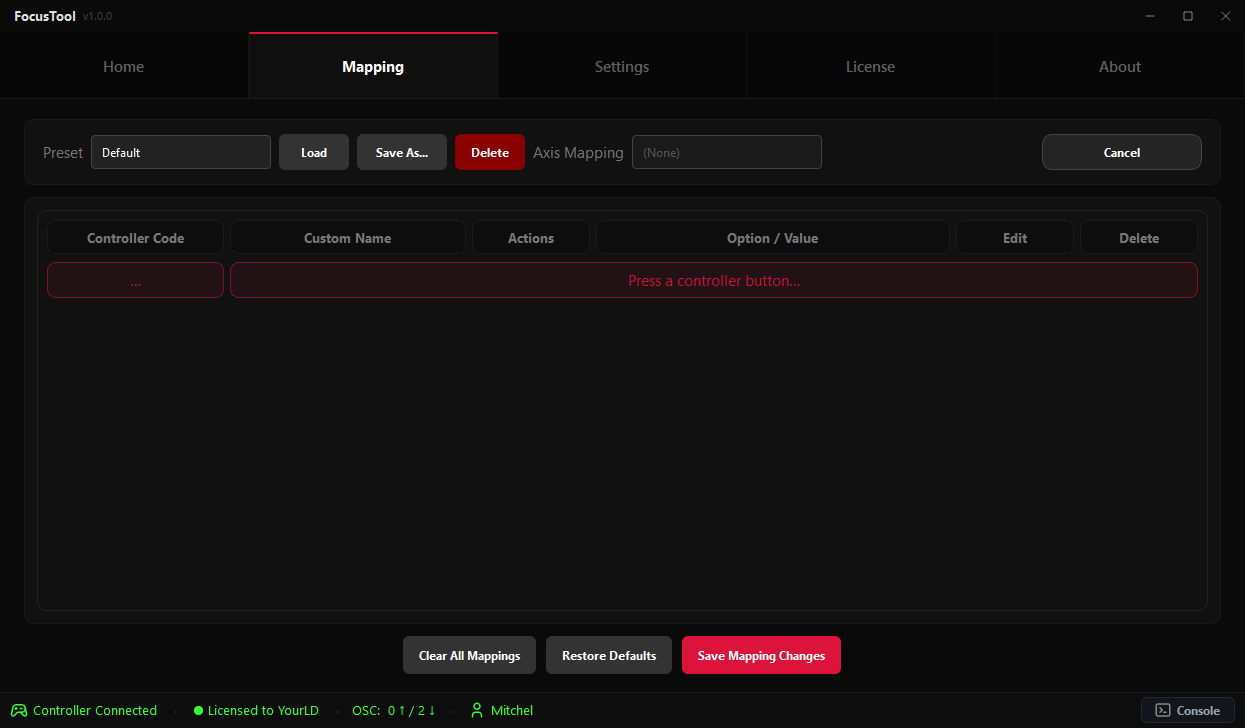Click the Controller Code column header

tap(136, 238)
